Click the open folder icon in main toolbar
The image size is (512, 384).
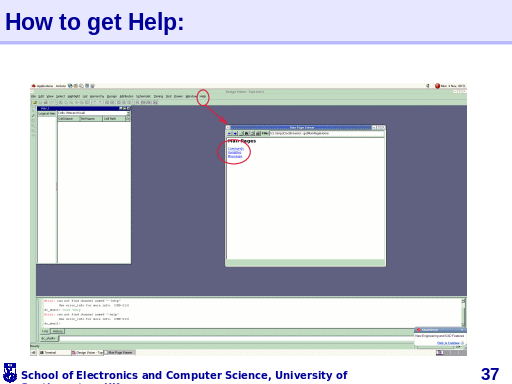(x=35, y=103)
